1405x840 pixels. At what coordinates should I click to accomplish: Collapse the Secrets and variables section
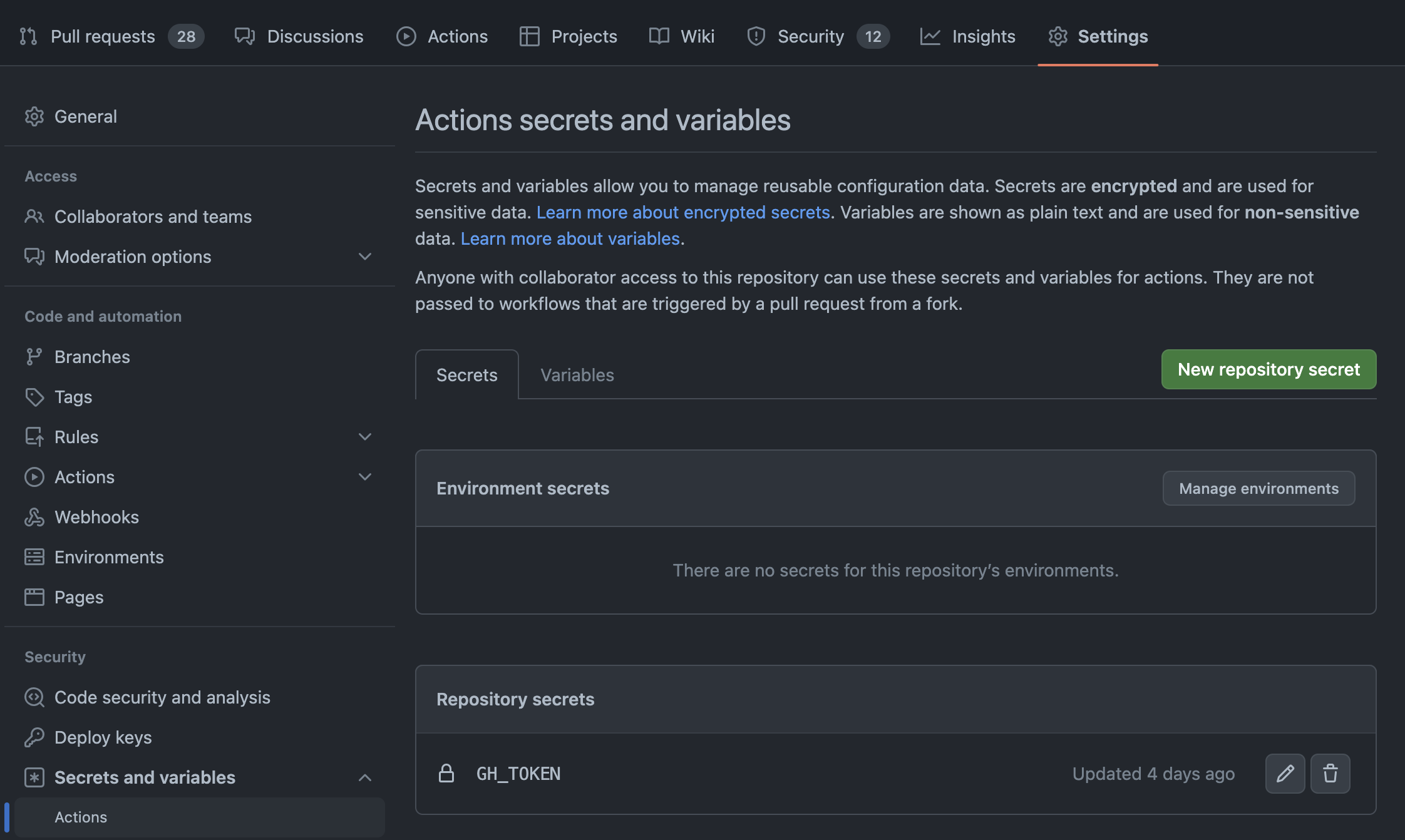(x=365, y=777)
